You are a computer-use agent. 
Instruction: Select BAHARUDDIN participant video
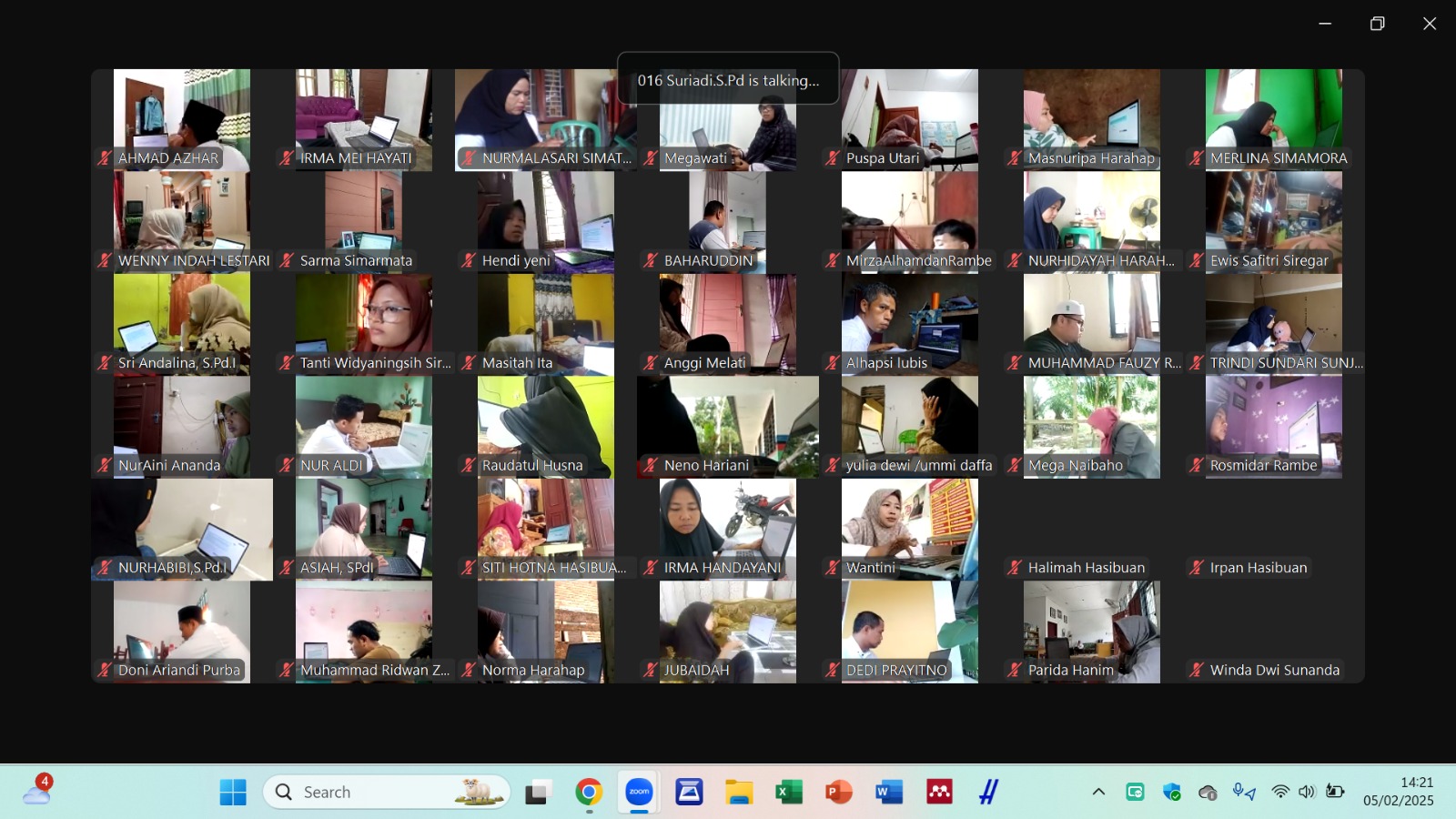[x=728, y=222]
